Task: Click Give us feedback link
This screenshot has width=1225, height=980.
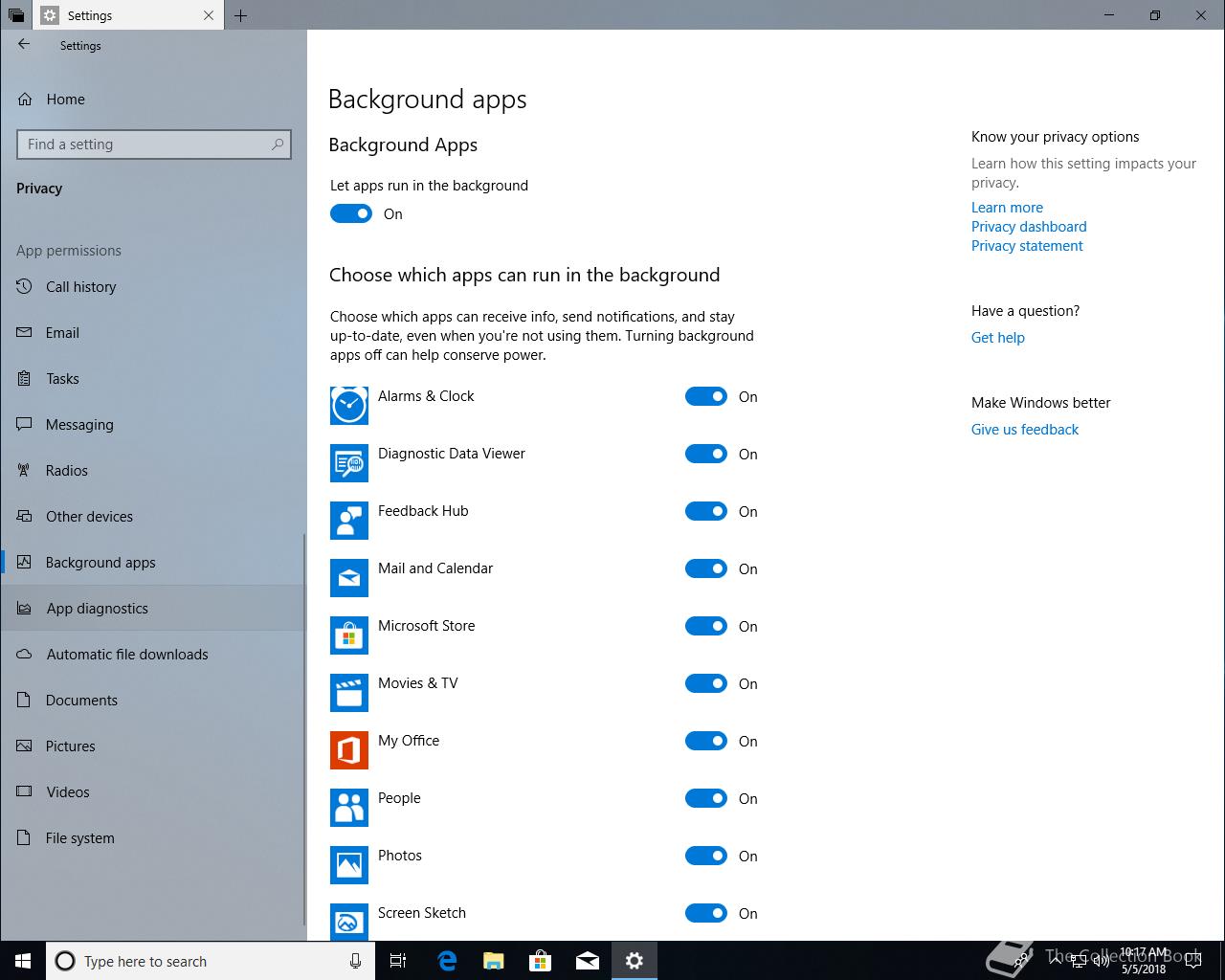Action: 1024,429
